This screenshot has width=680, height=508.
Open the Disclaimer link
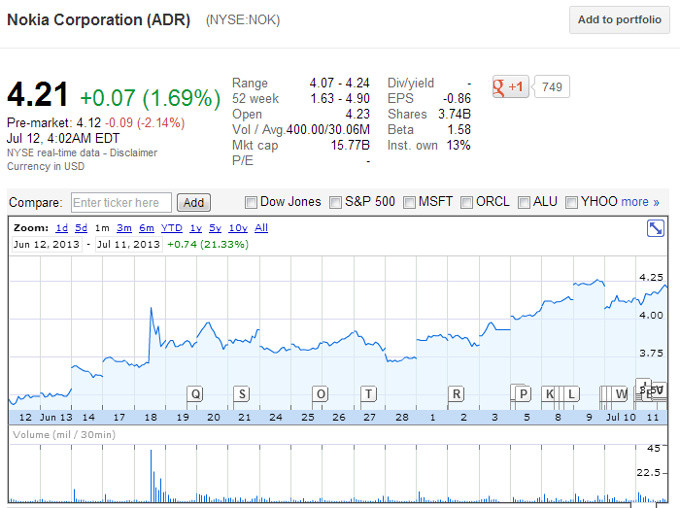[133, 153]
